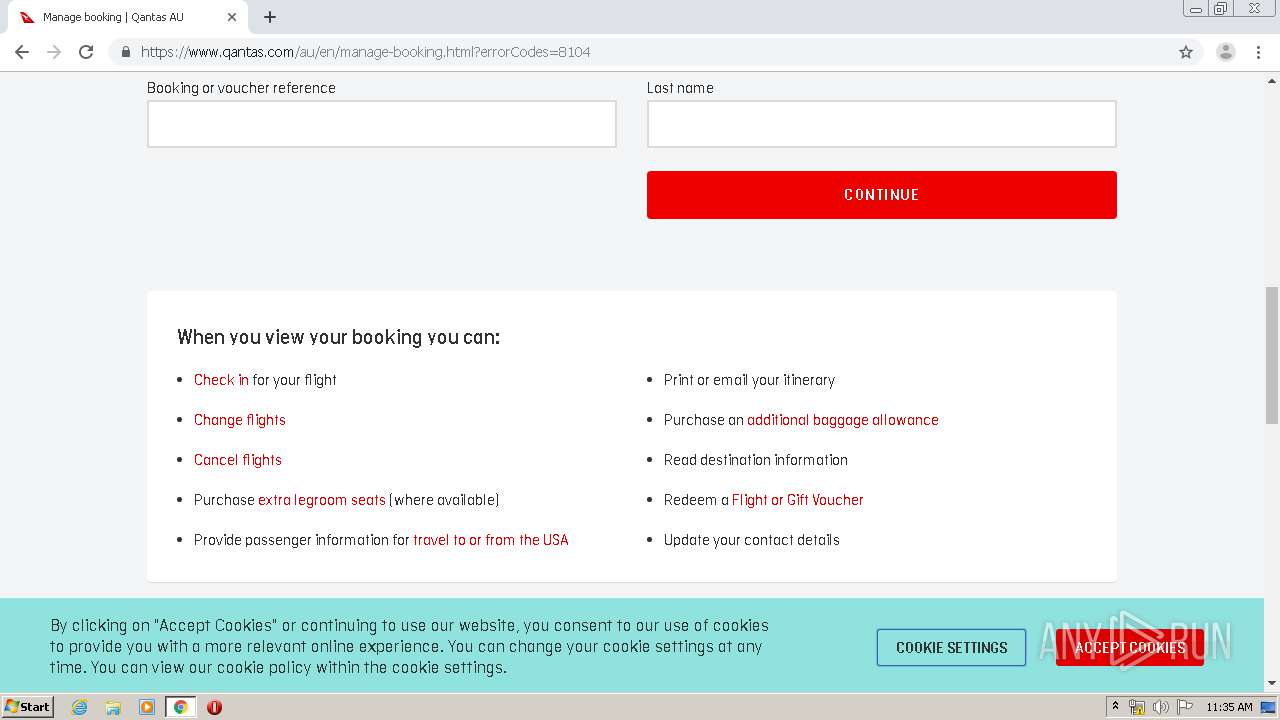Click the scrollbar down arrow
This screenshot has width=1280, height=720.
1272,683
